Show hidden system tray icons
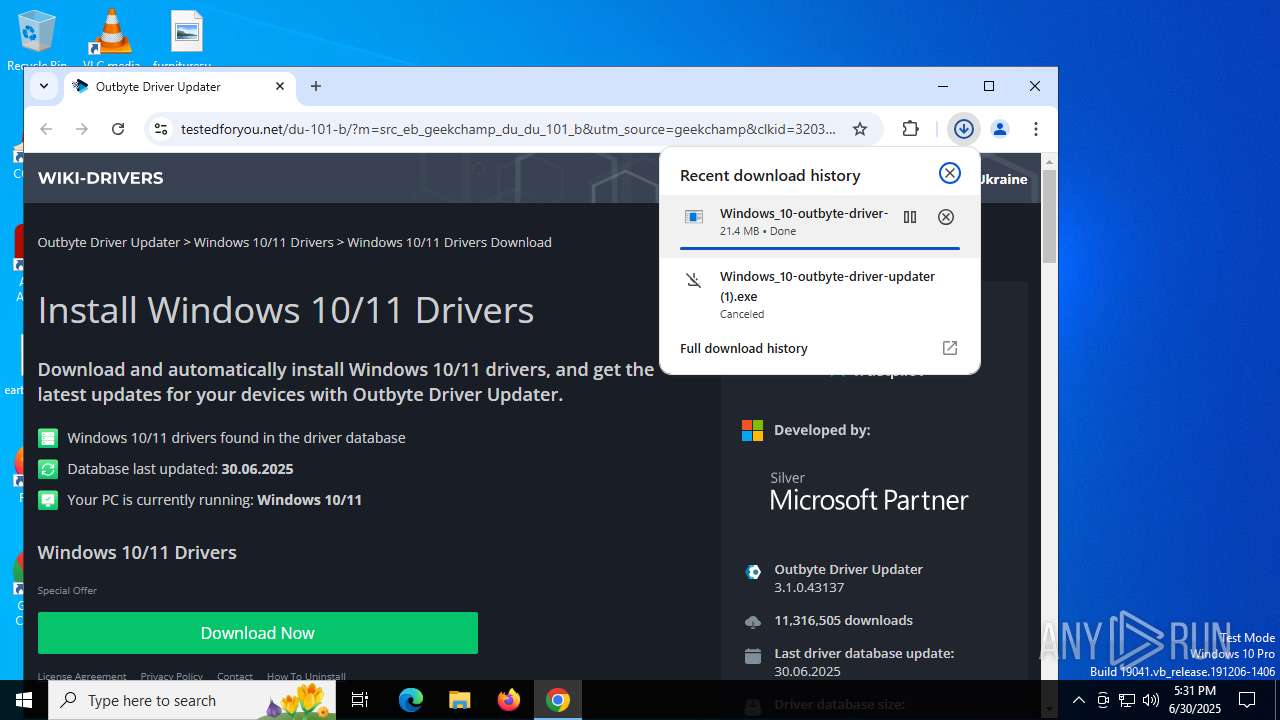This screenshot has width=1280, height=720. pyautogui.click(x=1079, y=700)
